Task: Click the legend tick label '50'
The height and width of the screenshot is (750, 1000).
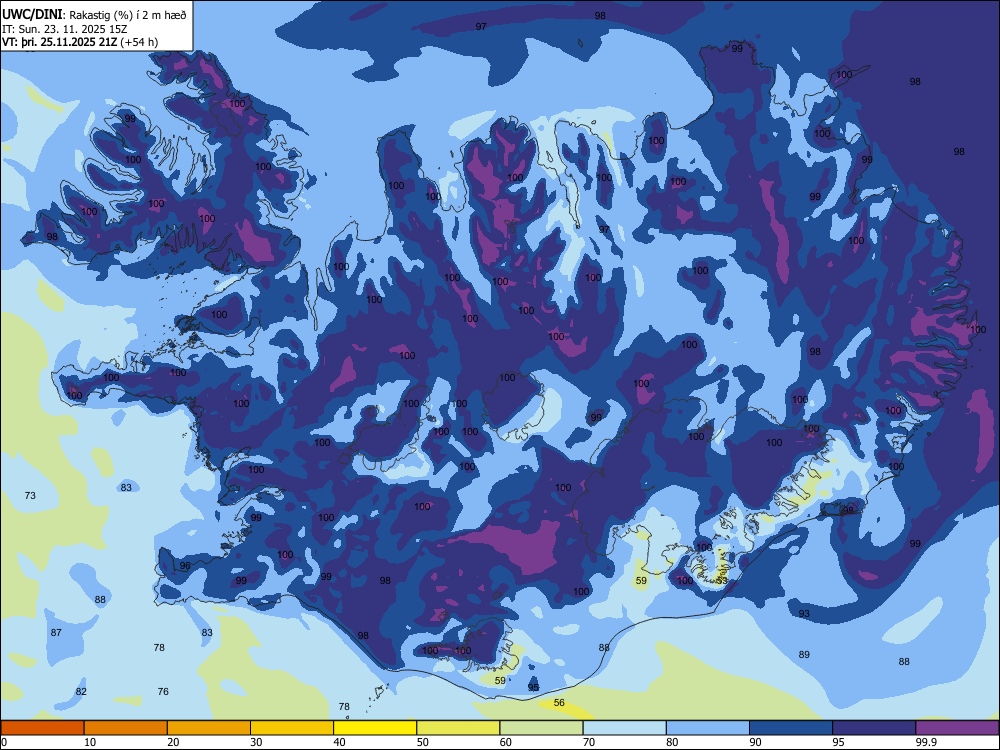Action: (422, 742)
